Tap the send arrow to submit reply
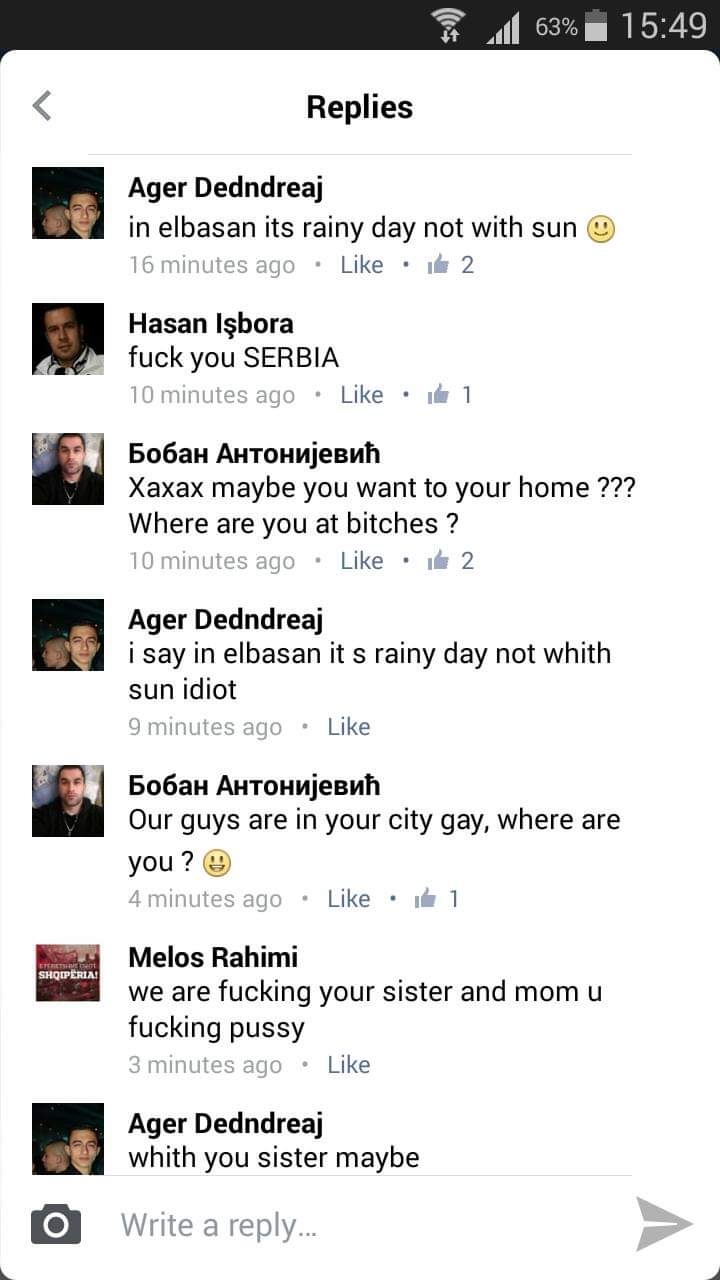Viewport: 720px width, 1280px height. (663, 1223)
